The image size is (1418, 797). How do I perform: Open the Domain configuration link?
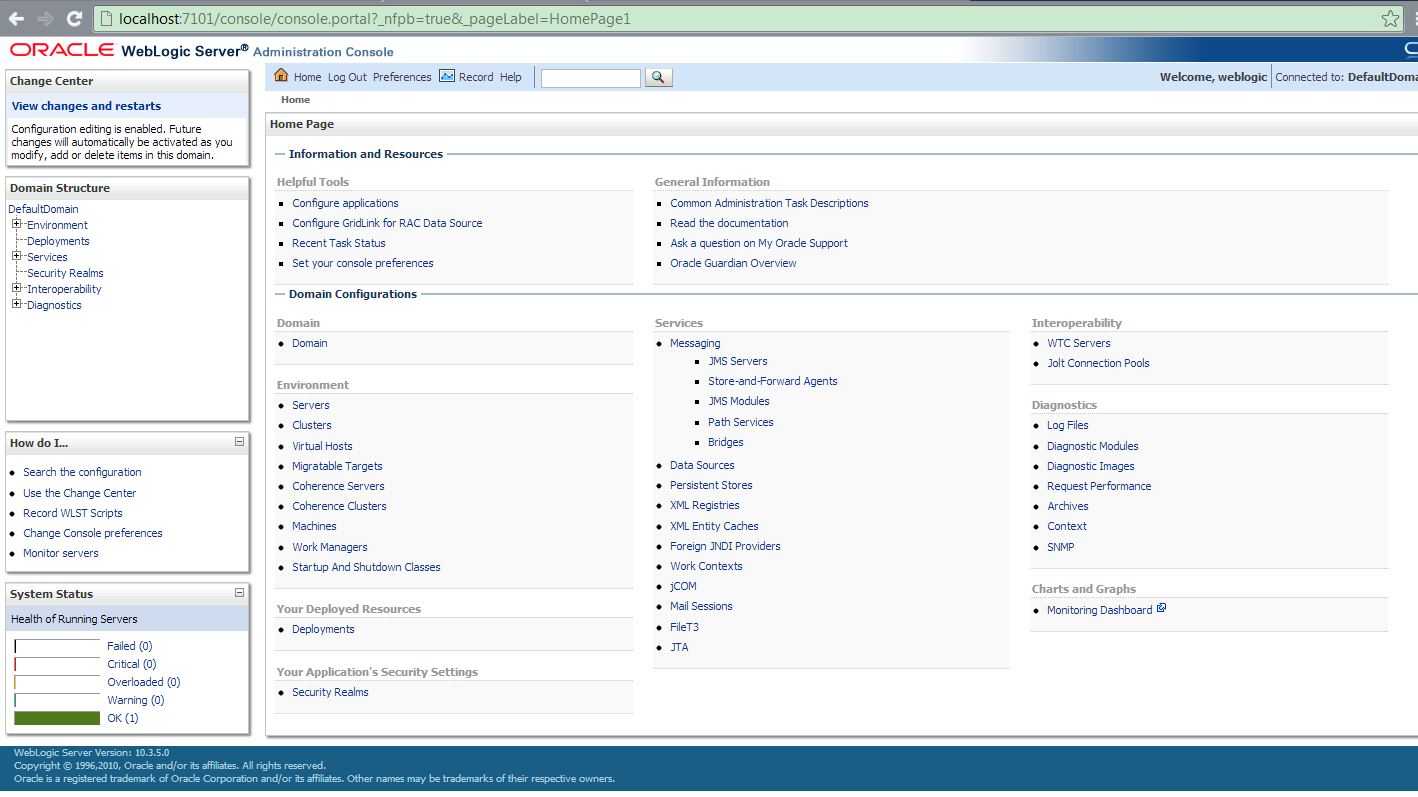pos(310,343)
